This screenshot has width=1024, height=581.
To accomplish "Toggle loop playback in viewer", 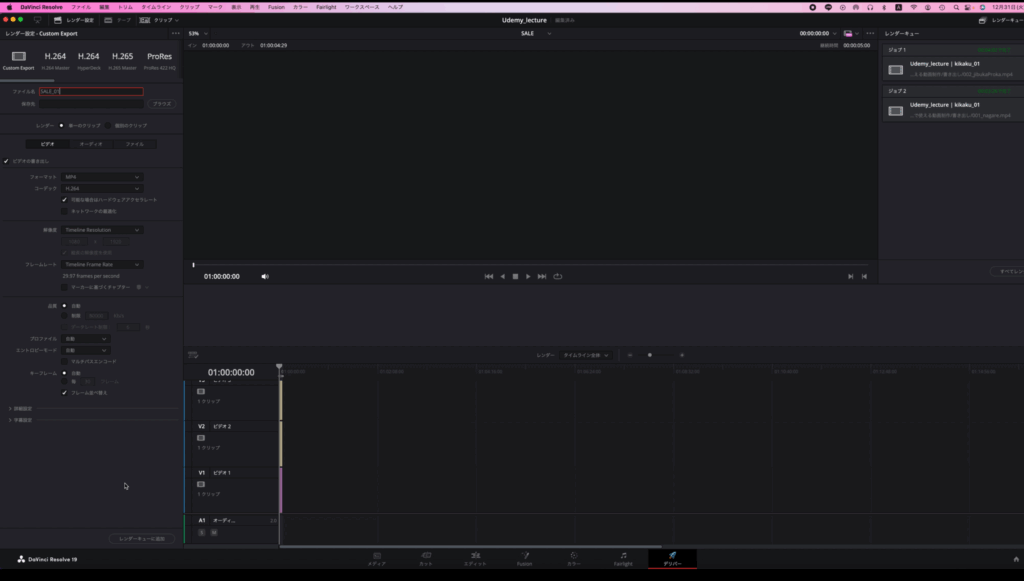I will [x=558, y=276].
